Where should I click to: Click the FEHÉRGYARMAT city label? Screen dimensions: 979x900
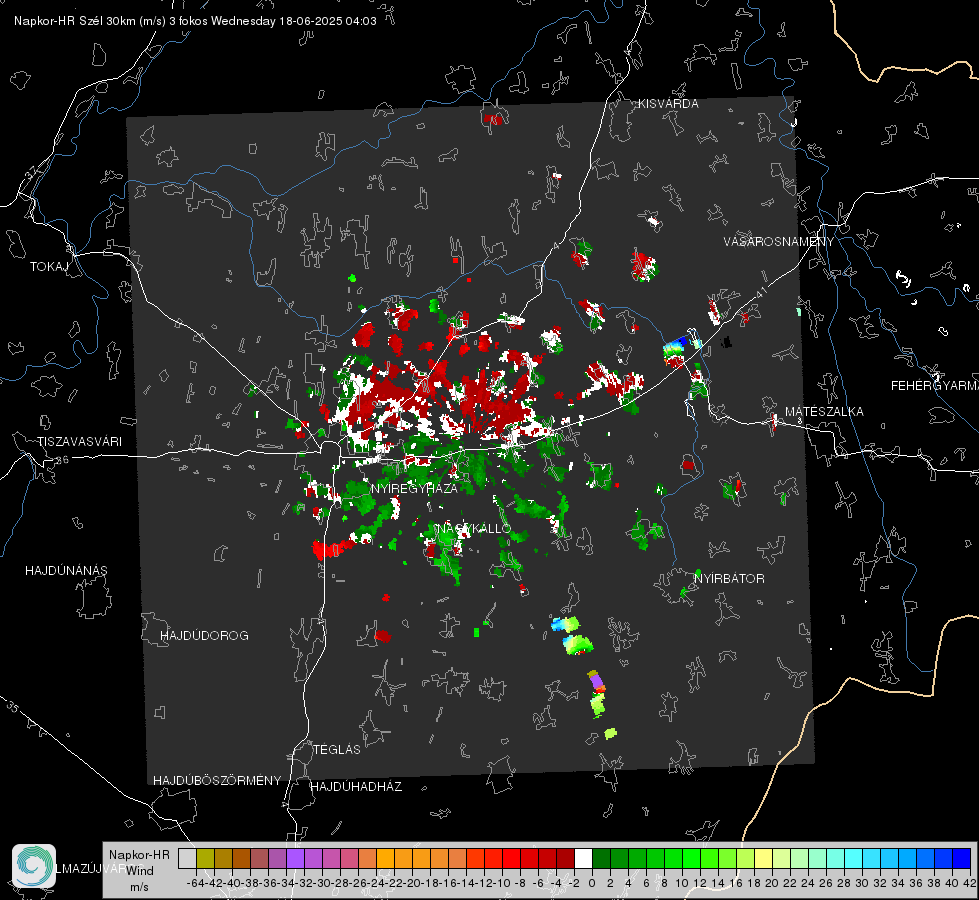pyautogui.click(x=935, y=386)
